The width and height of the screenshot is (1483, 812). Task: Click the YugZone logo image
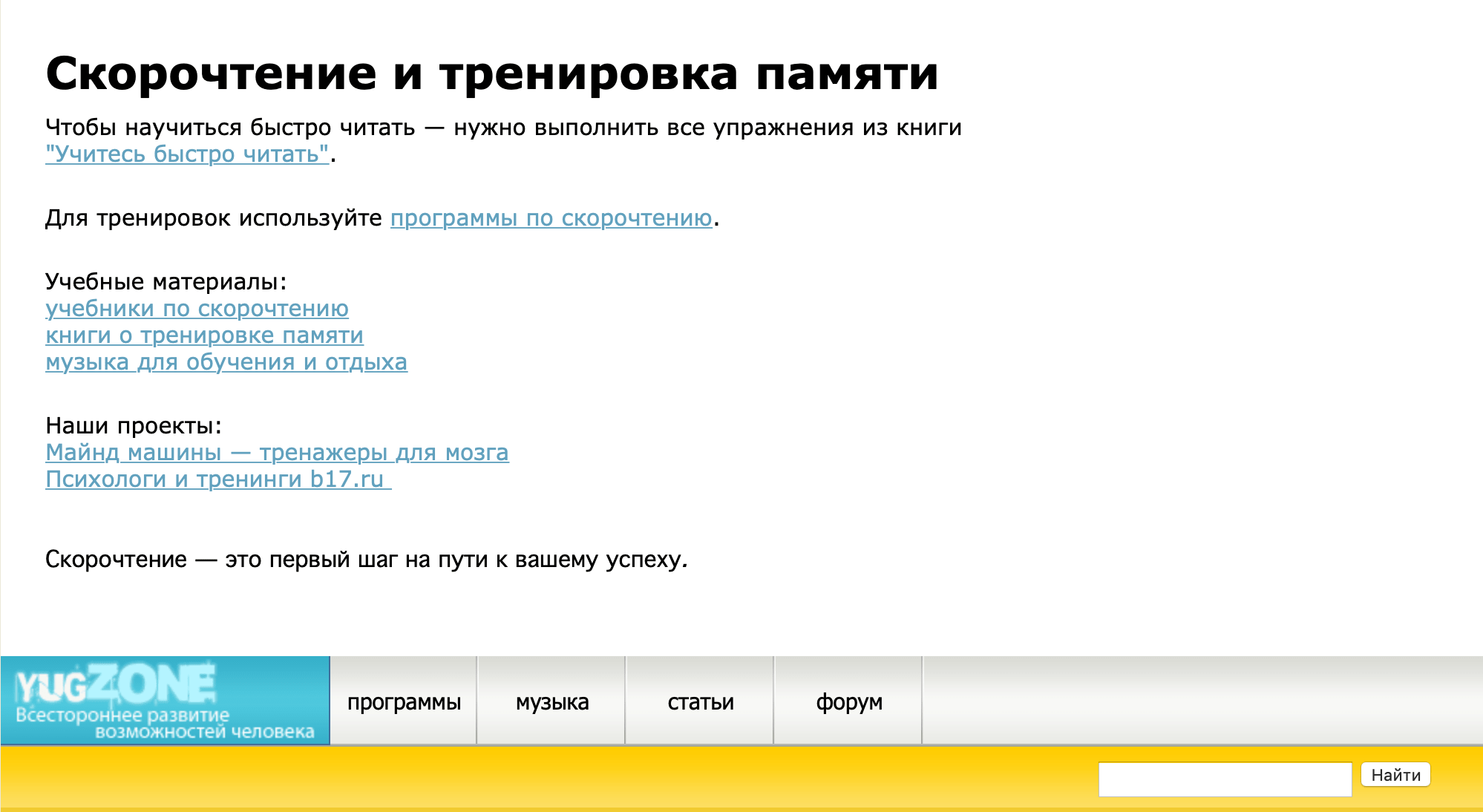(x=116, y=683)
